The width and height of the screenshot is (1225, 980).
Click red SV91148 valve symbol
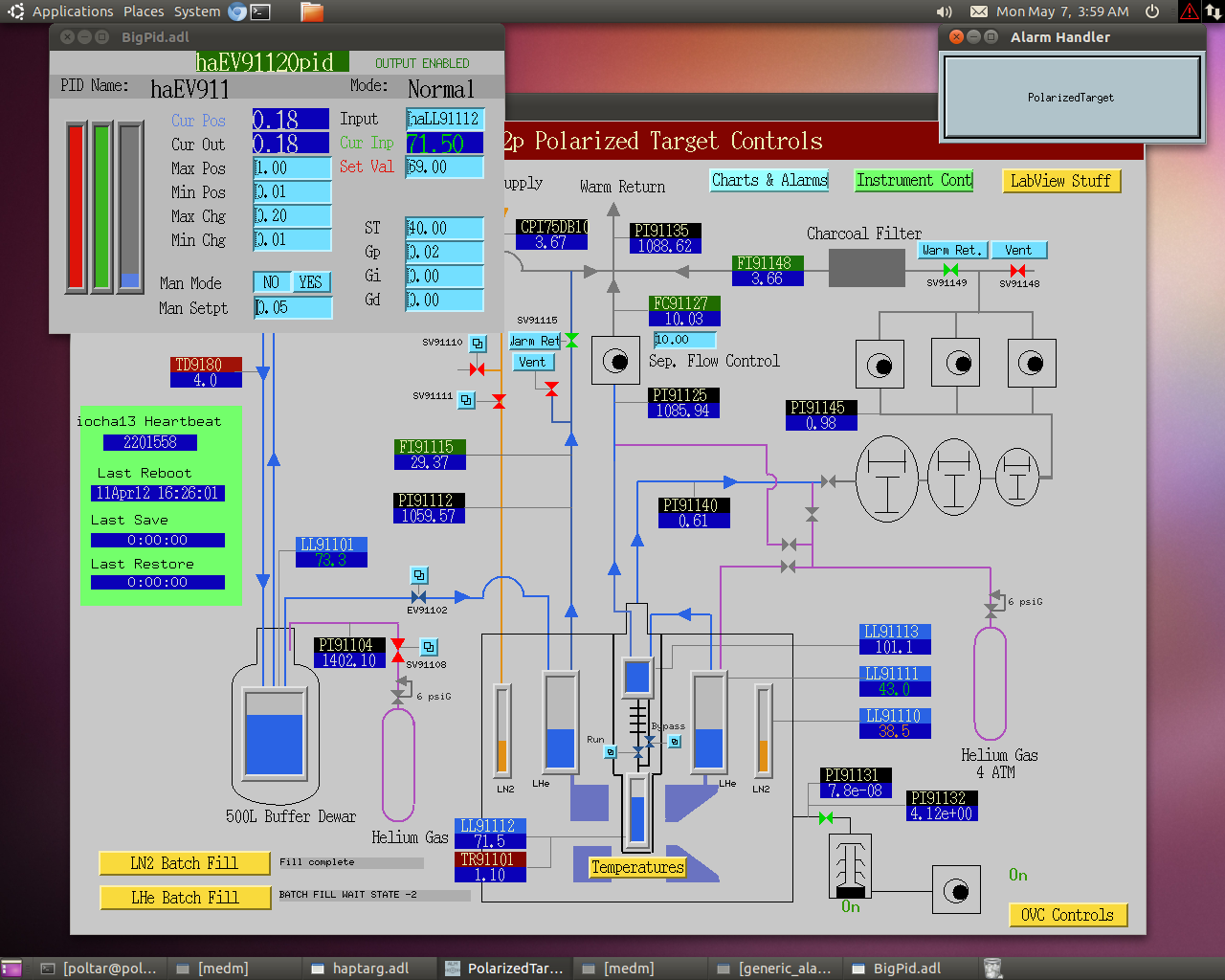click(x=1017, y=271)
